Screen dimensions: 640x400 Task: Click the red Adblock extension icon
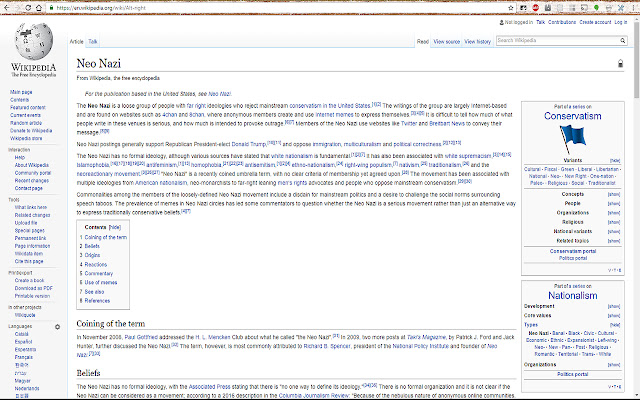coord(536,8)
